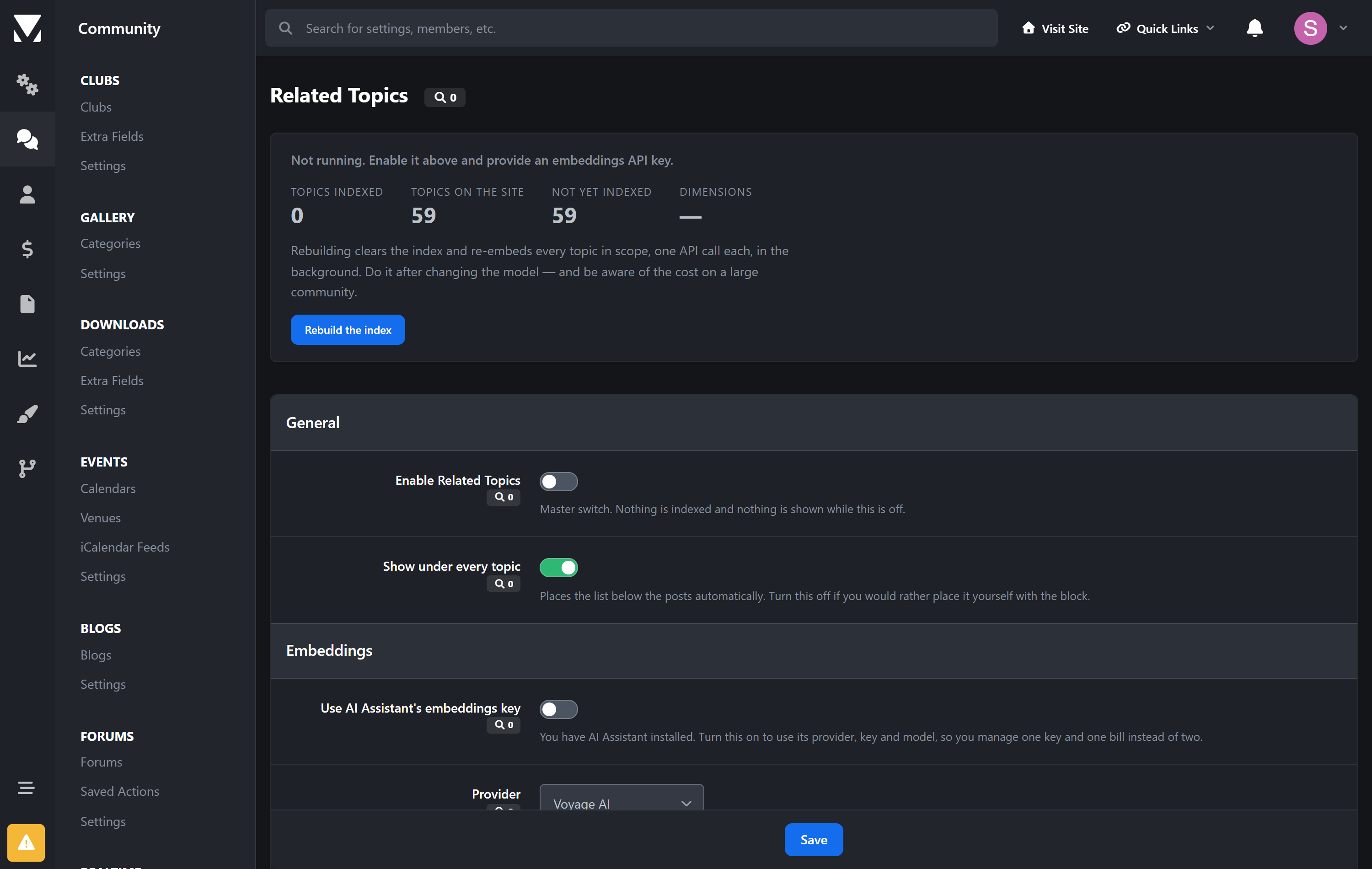The height and width of the screenshot is (869, 1372).
Task: Open the Pages document icon section
Action: 27,304
